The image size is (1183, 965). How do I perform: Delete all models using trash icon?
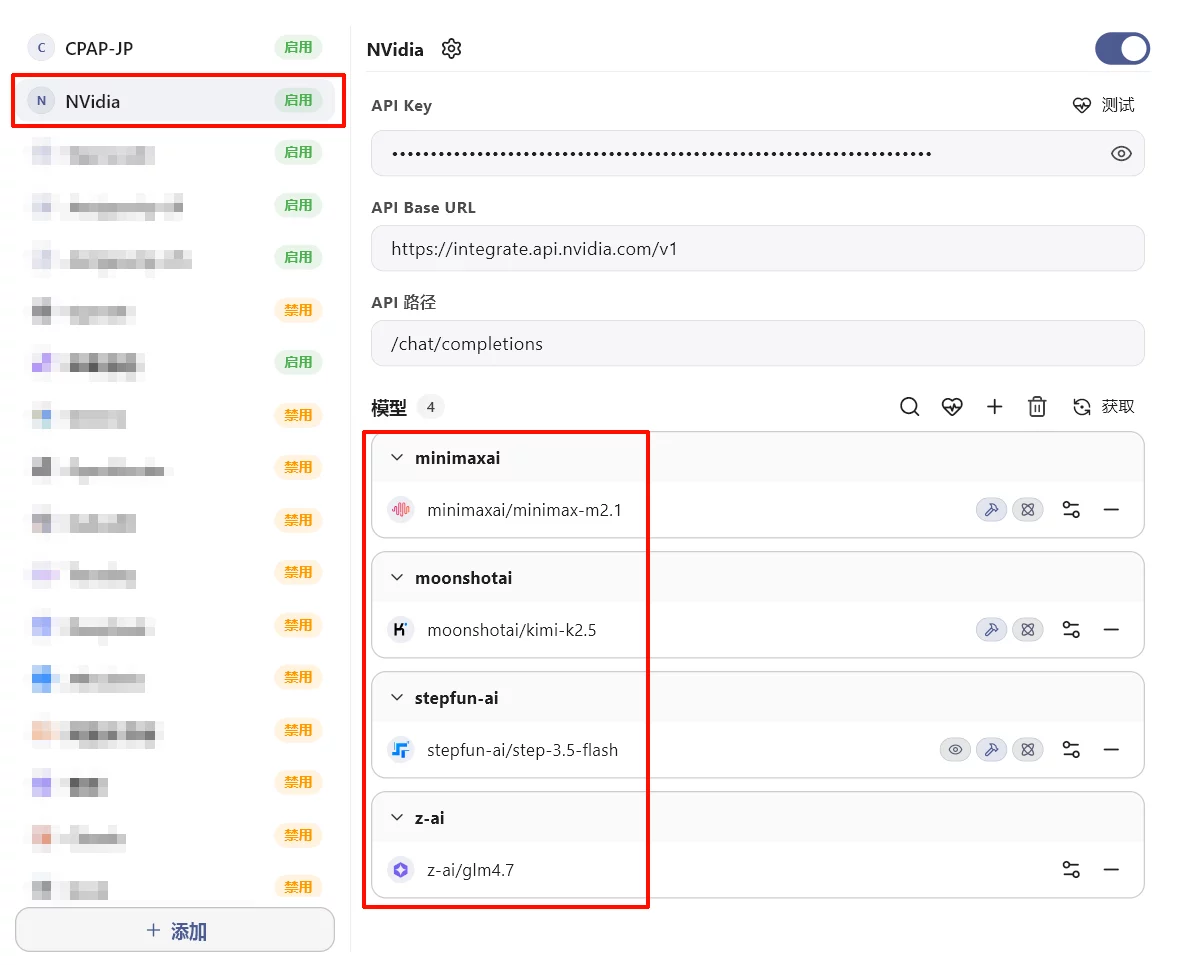click(x=1037, y=407)
